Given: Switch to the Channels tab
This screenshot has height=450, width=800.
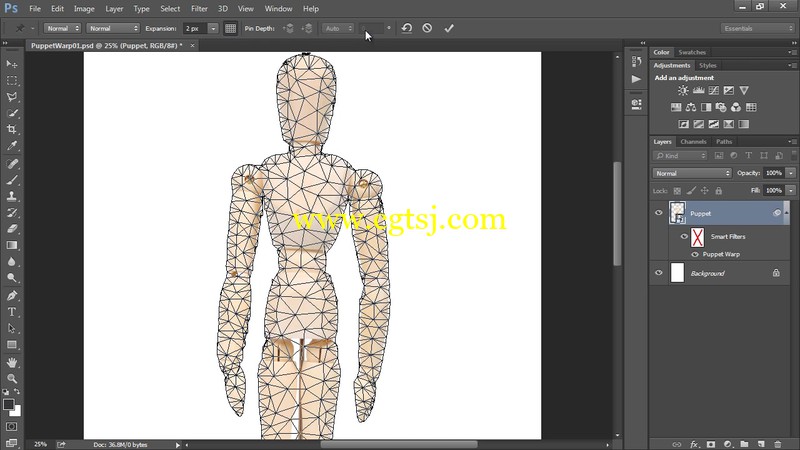Looking at the screenshot, I should (x=693, y=142).
